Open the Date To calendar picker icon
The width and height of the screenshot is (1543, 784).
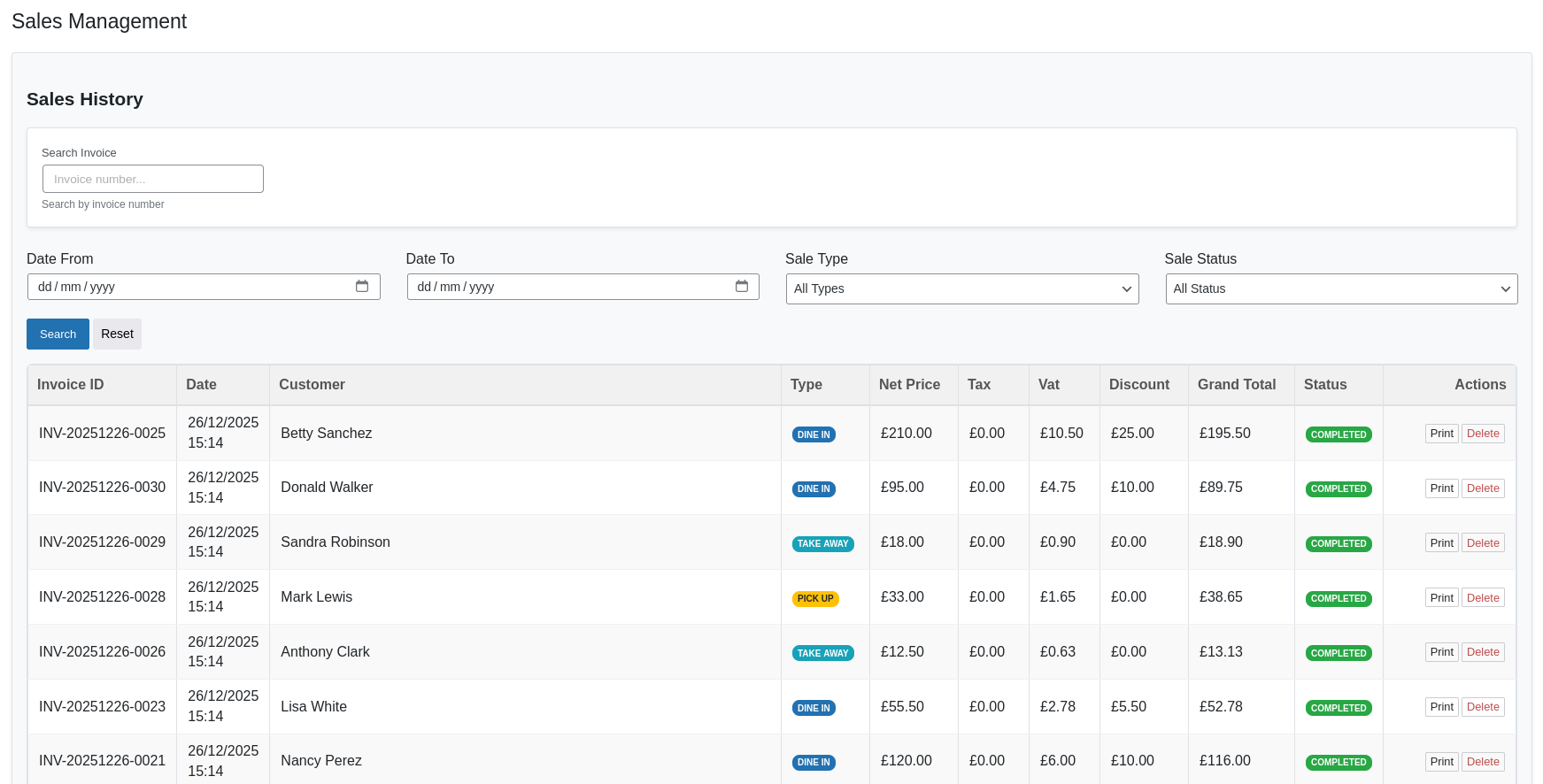741,286
